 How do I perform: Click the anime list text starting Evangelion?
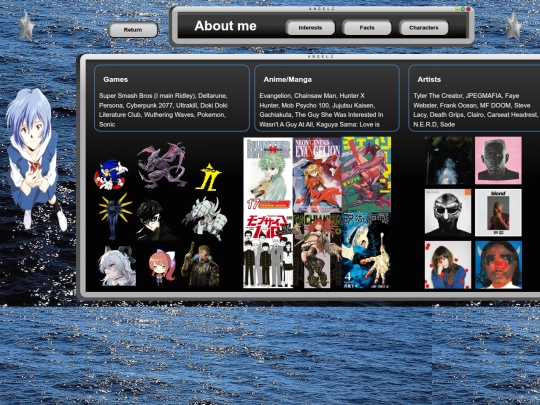click(x=321, y=110)
